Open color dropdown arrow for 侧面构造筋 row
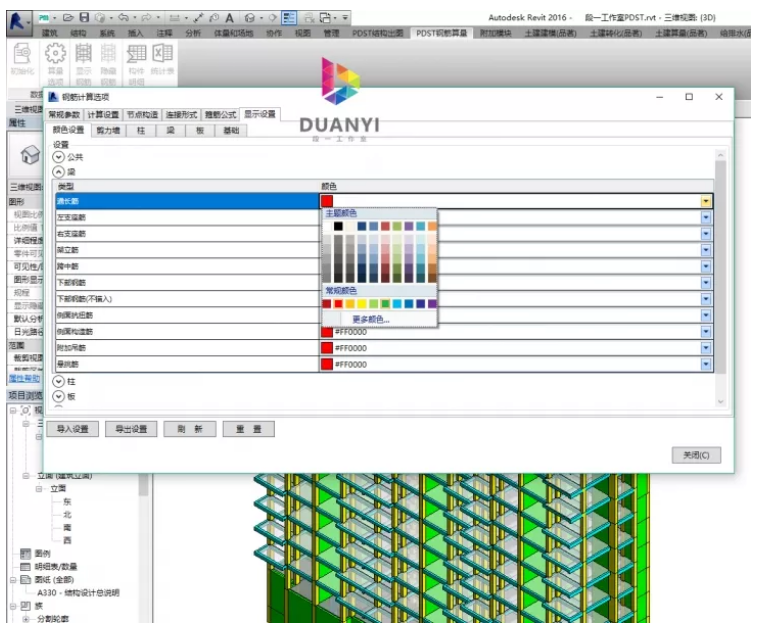Image resolution: width=760 pixels, height=627 pixels. pyautogui.click(x=706, y=332)
